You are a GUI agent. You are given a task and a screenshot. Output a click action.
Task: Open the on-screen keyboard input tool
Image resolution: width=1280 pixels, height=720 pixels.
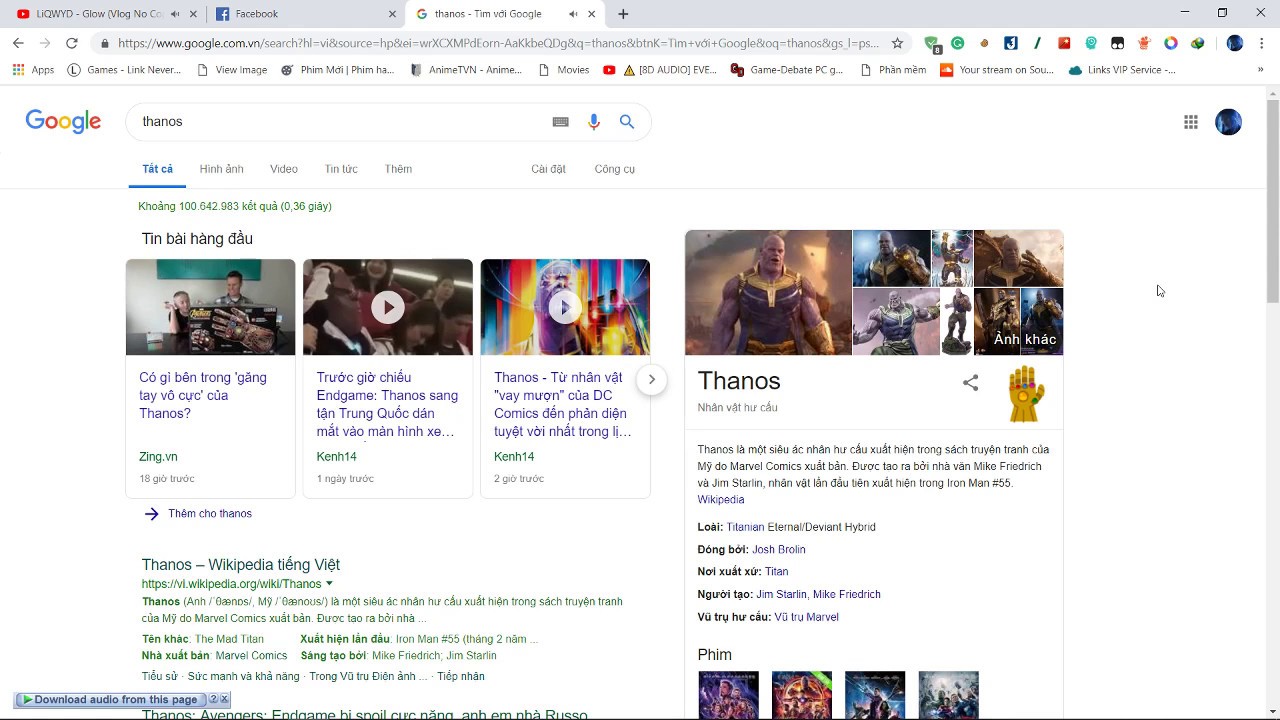561,122
